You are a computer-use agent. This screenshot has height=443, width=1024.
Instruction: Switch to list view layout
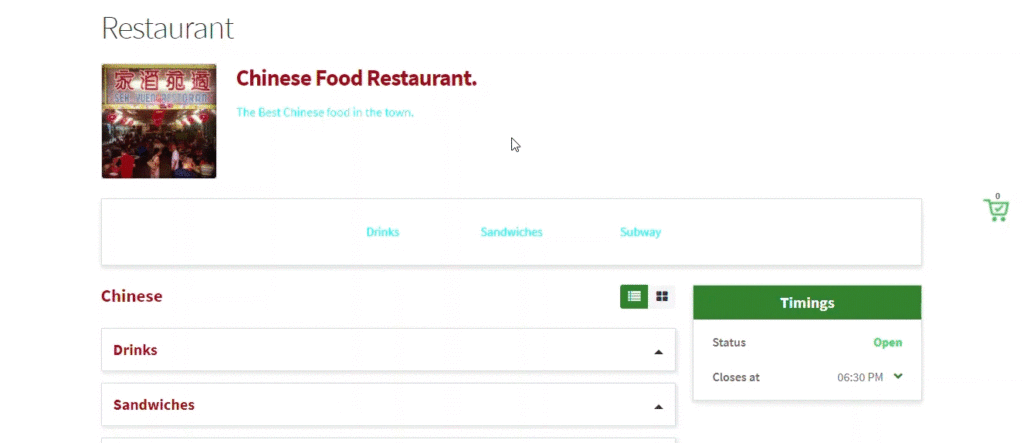(633, 297)
